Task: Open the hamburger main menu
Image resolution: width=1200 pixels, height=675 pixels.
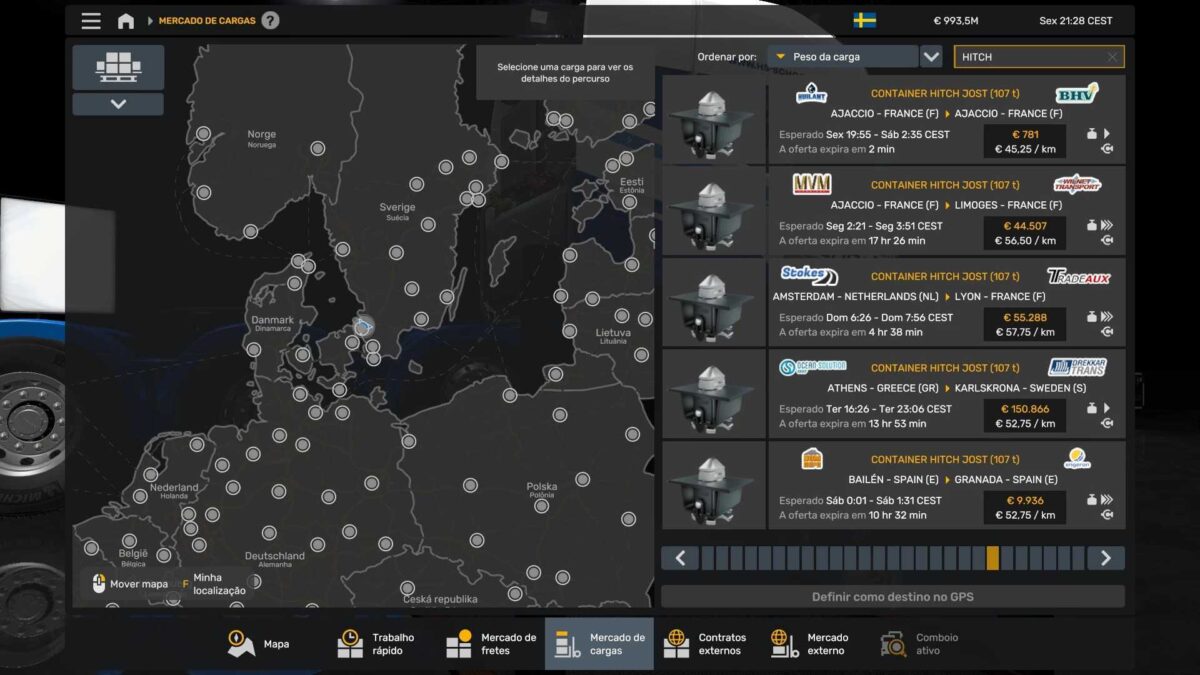Action: (x=91, y=21)
